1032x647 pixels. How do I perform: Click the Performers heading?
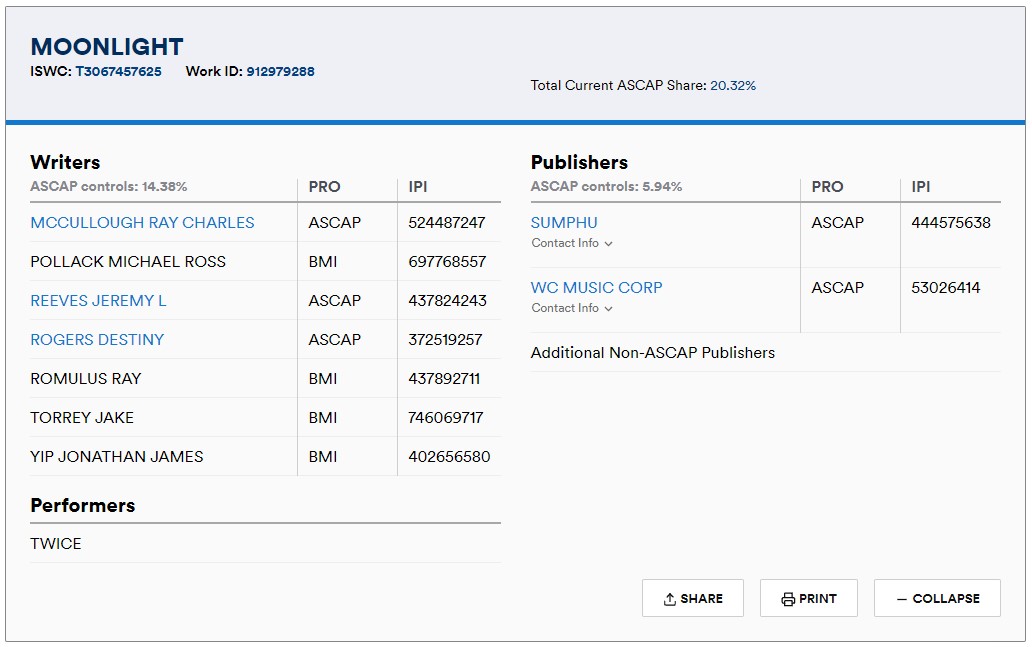(83, 505)
